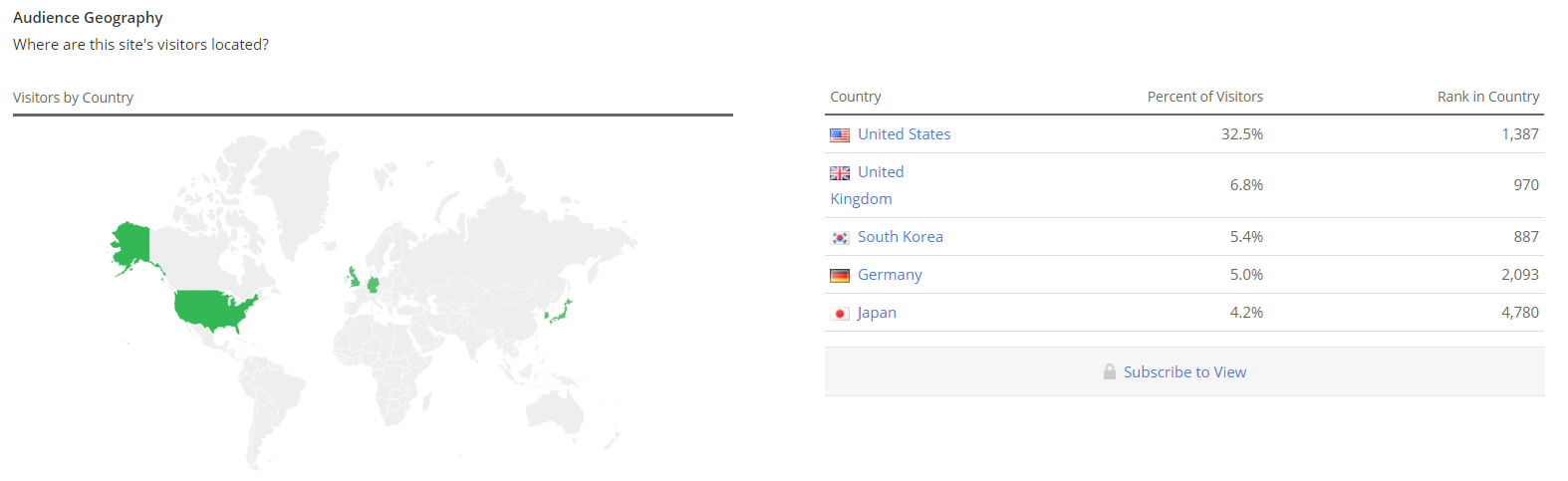The image size is (1568, 481).
Task: Open the South Korea country link
Action: (x=900, y=237)
